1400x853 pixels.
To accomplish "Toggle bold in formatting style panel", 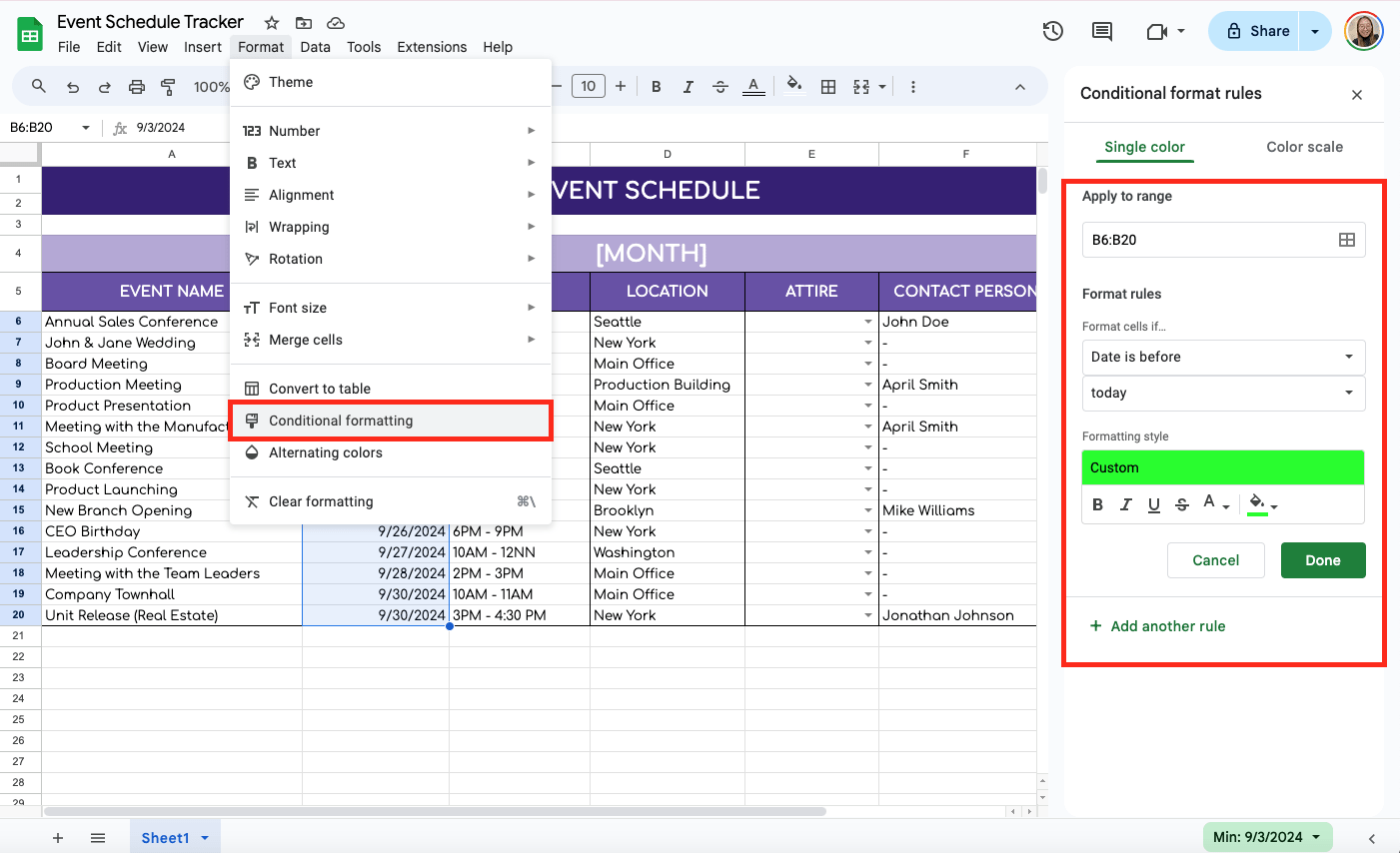I will click(x=1098, y=504).
